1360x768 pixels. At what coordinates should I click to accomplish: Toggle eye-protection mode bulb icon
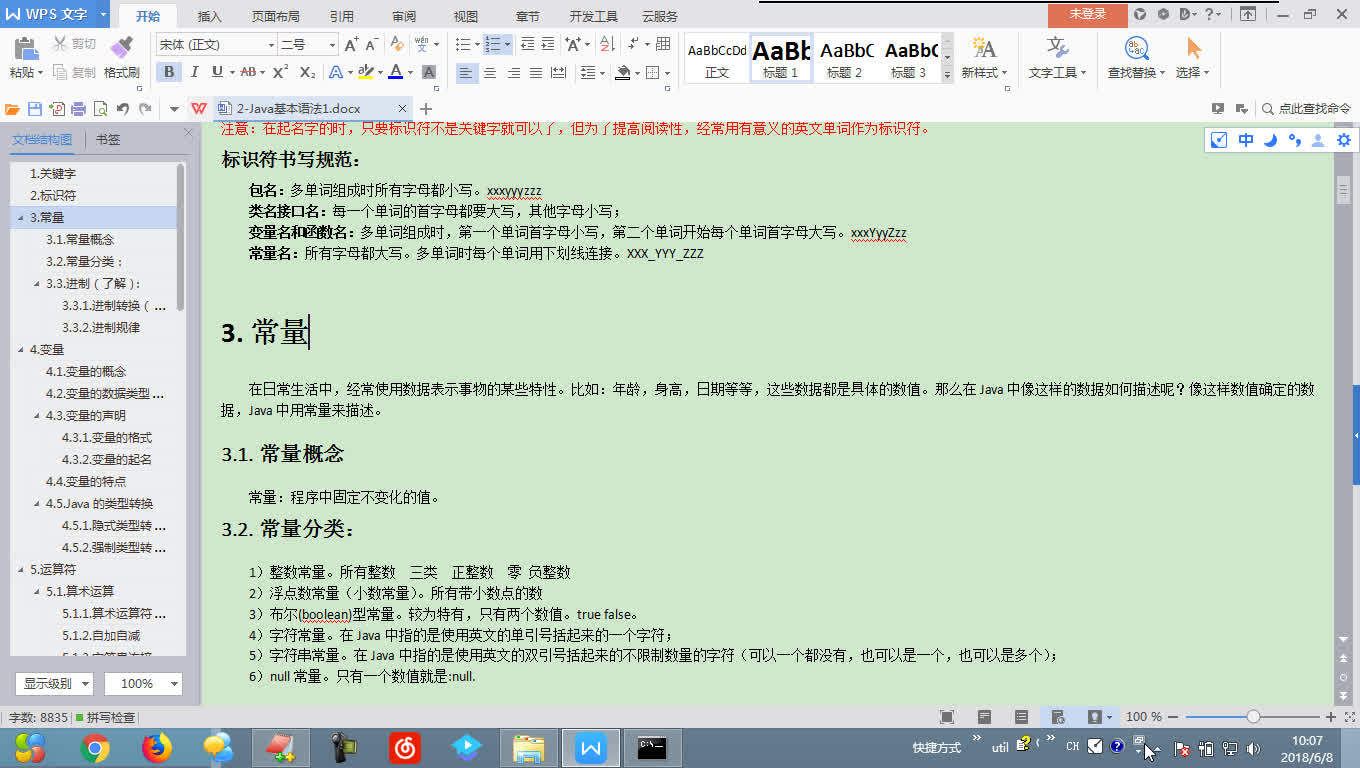1095,717
